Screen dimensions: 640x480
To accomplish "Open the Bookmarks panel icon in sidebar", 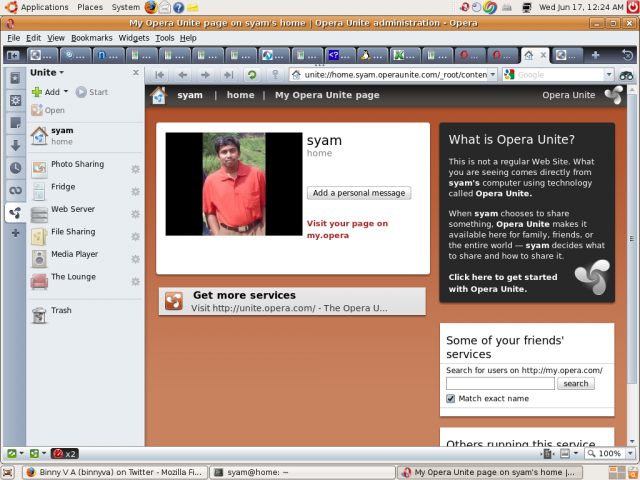I will (x=16, y=78).
